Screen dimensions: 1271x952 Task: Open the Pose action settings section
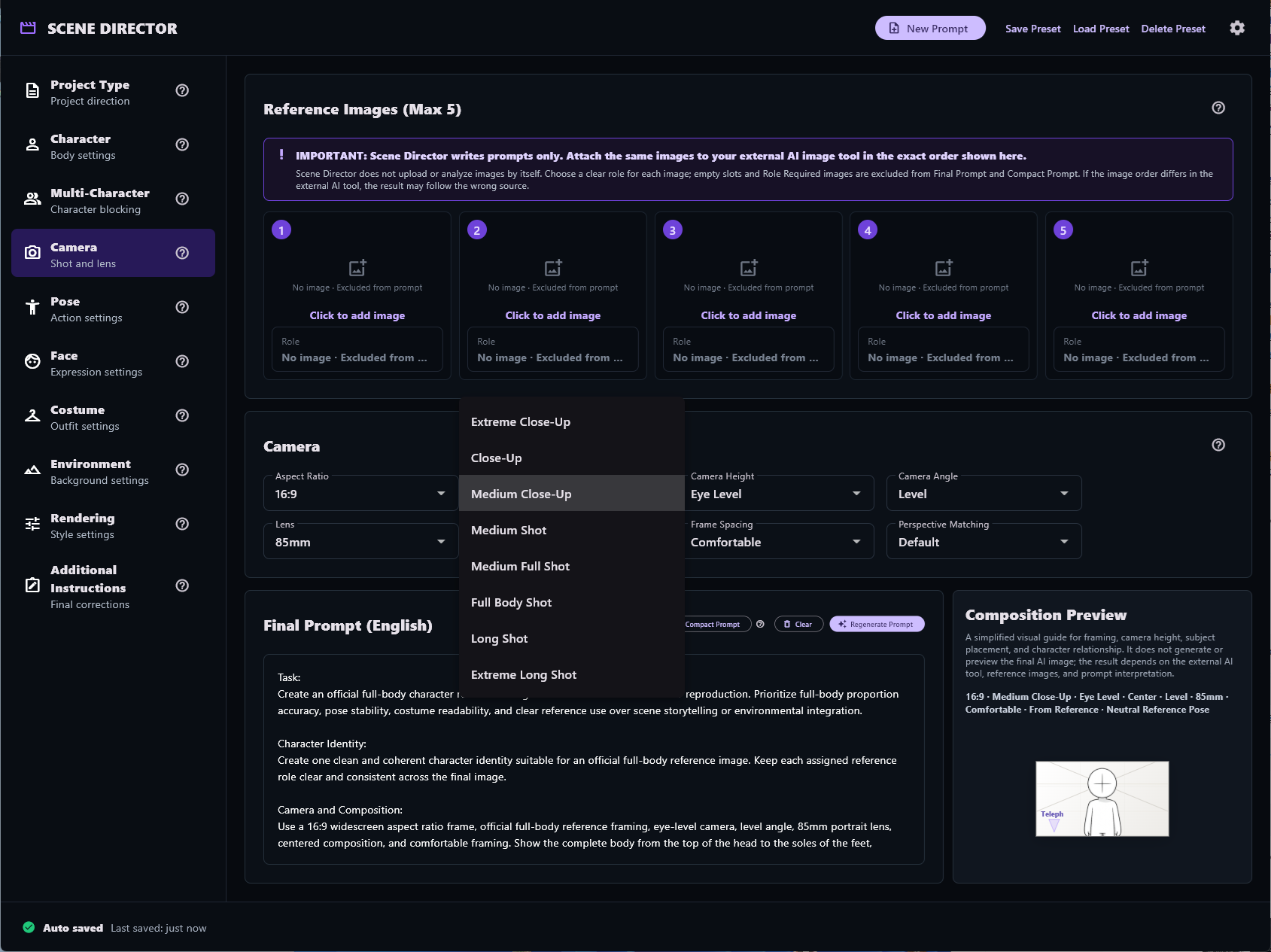pos(113,307)
